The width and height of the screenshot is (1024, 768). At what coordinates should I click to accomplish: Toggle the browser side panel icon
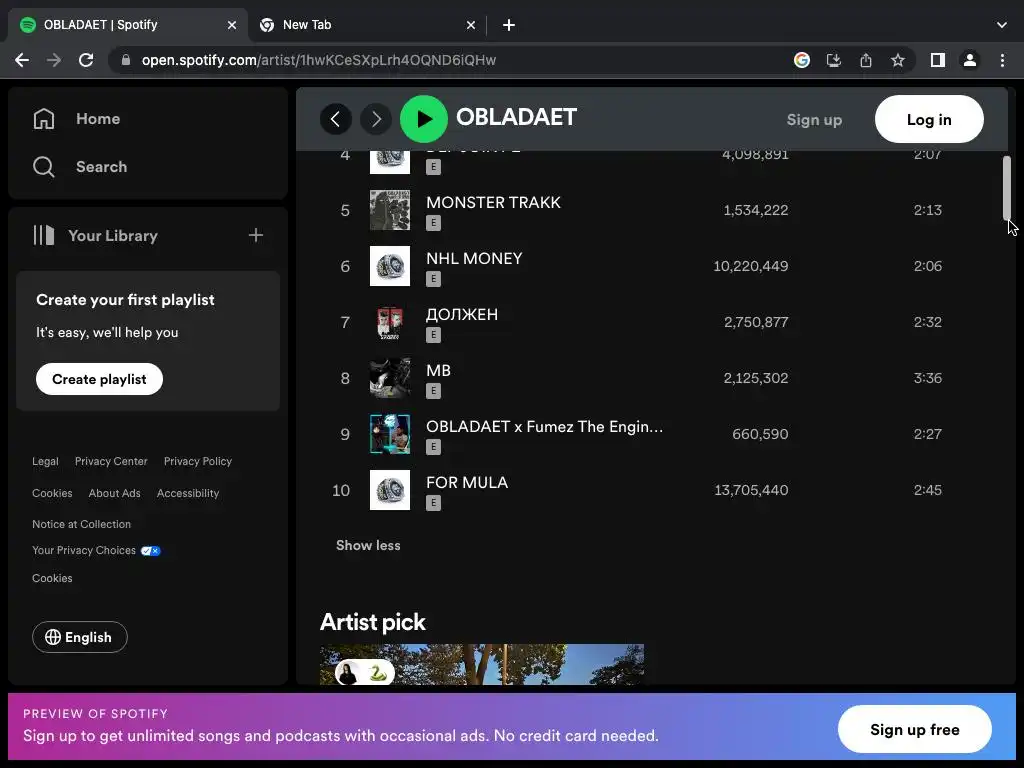(938, 60)
